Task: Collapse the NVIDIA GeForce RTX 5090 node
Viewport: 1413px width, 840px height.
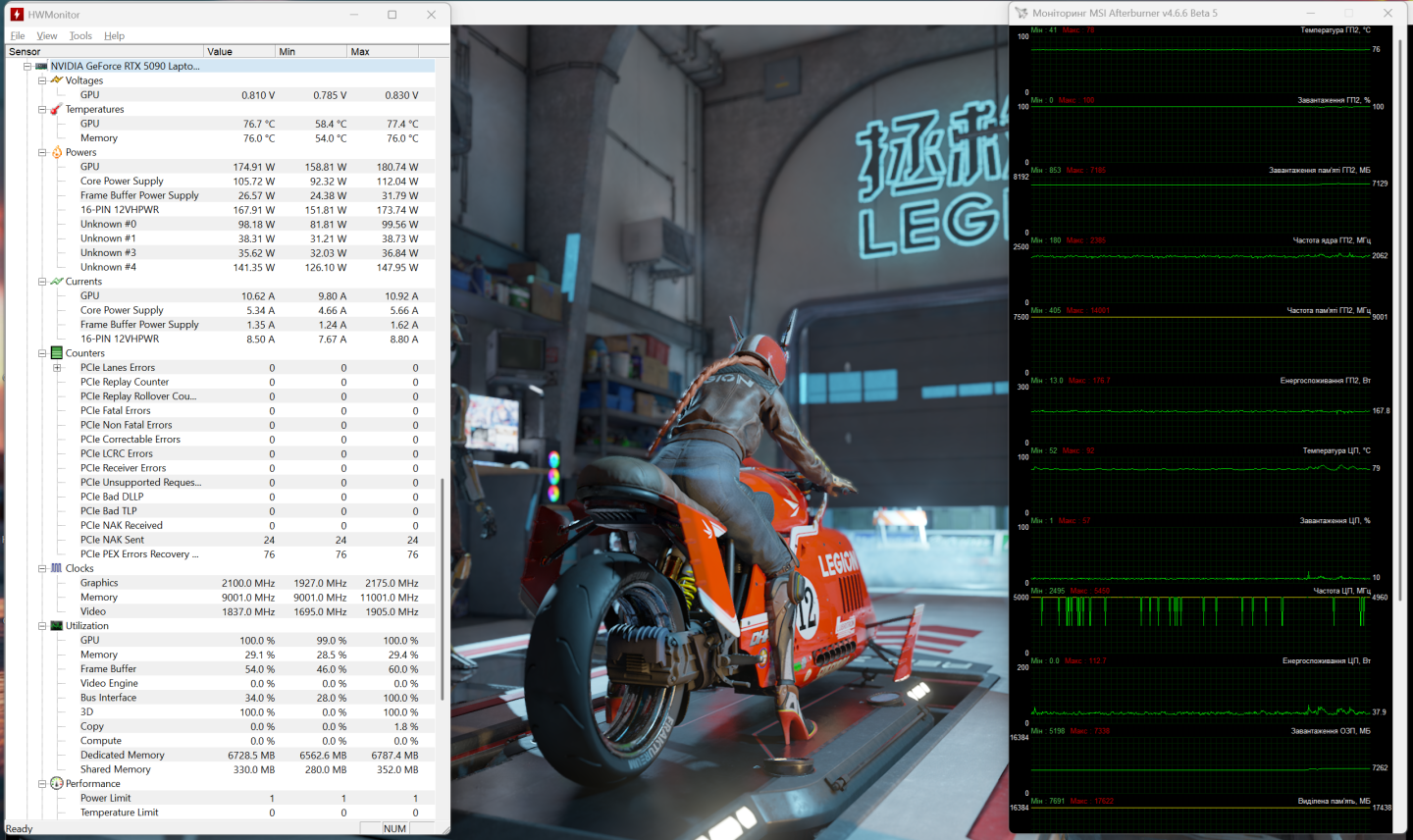Action: [x=27, y=67]
